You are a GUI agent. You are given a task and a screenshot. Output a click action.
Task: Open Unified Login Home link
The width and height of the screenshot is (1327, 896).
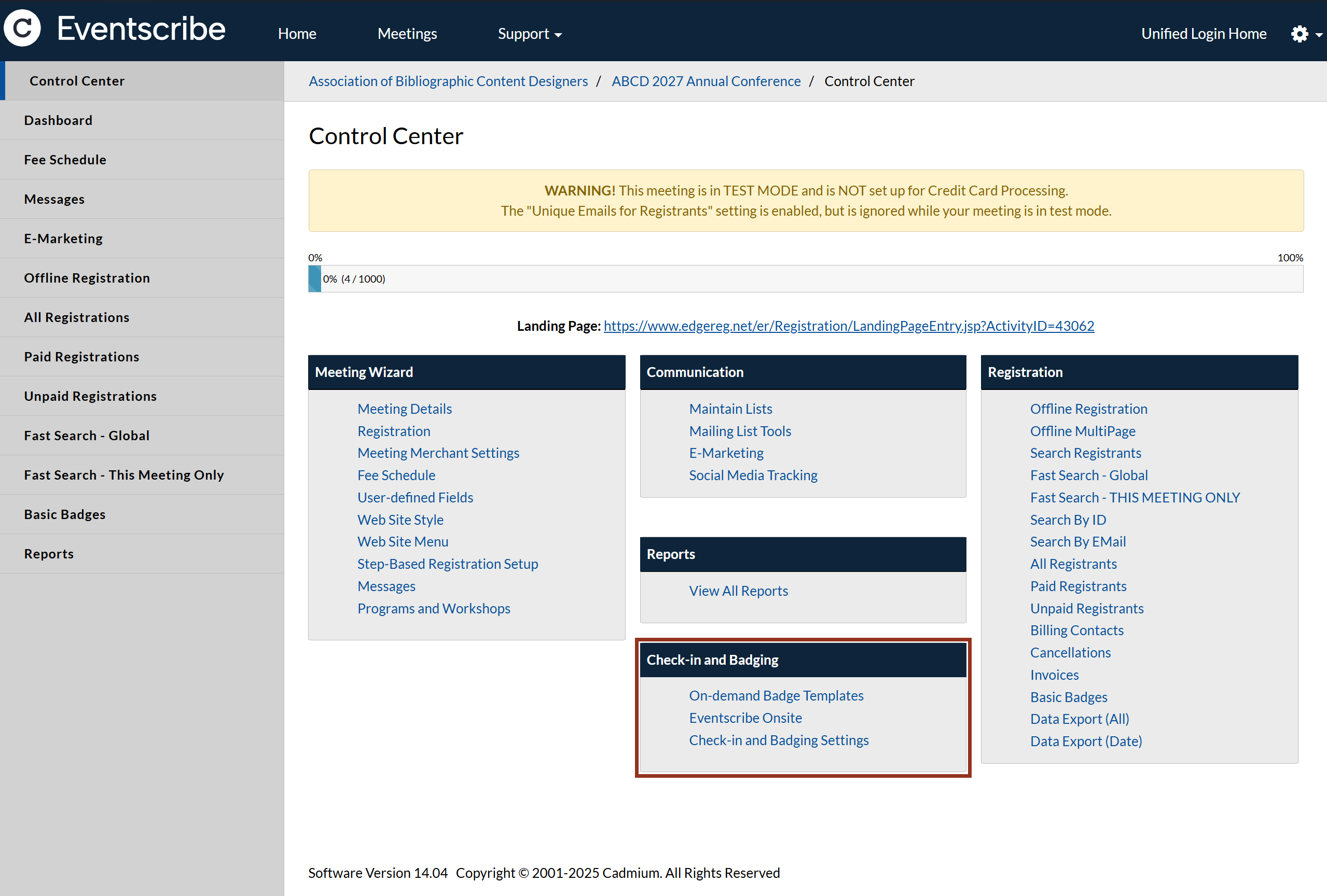(x=1203, y=34)
